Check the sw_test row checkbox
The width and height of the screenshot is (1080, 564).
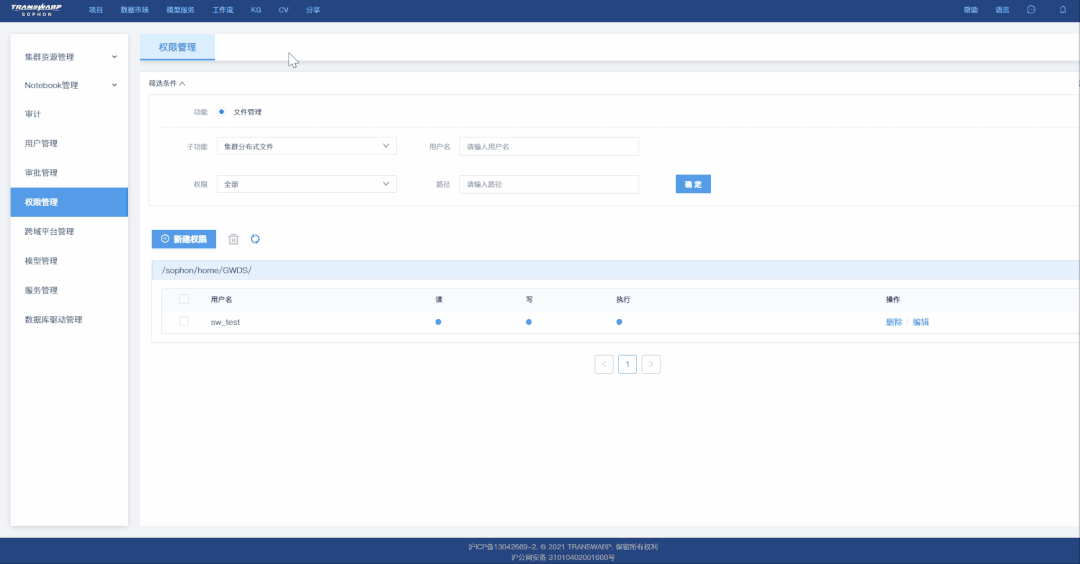[184, 322]
